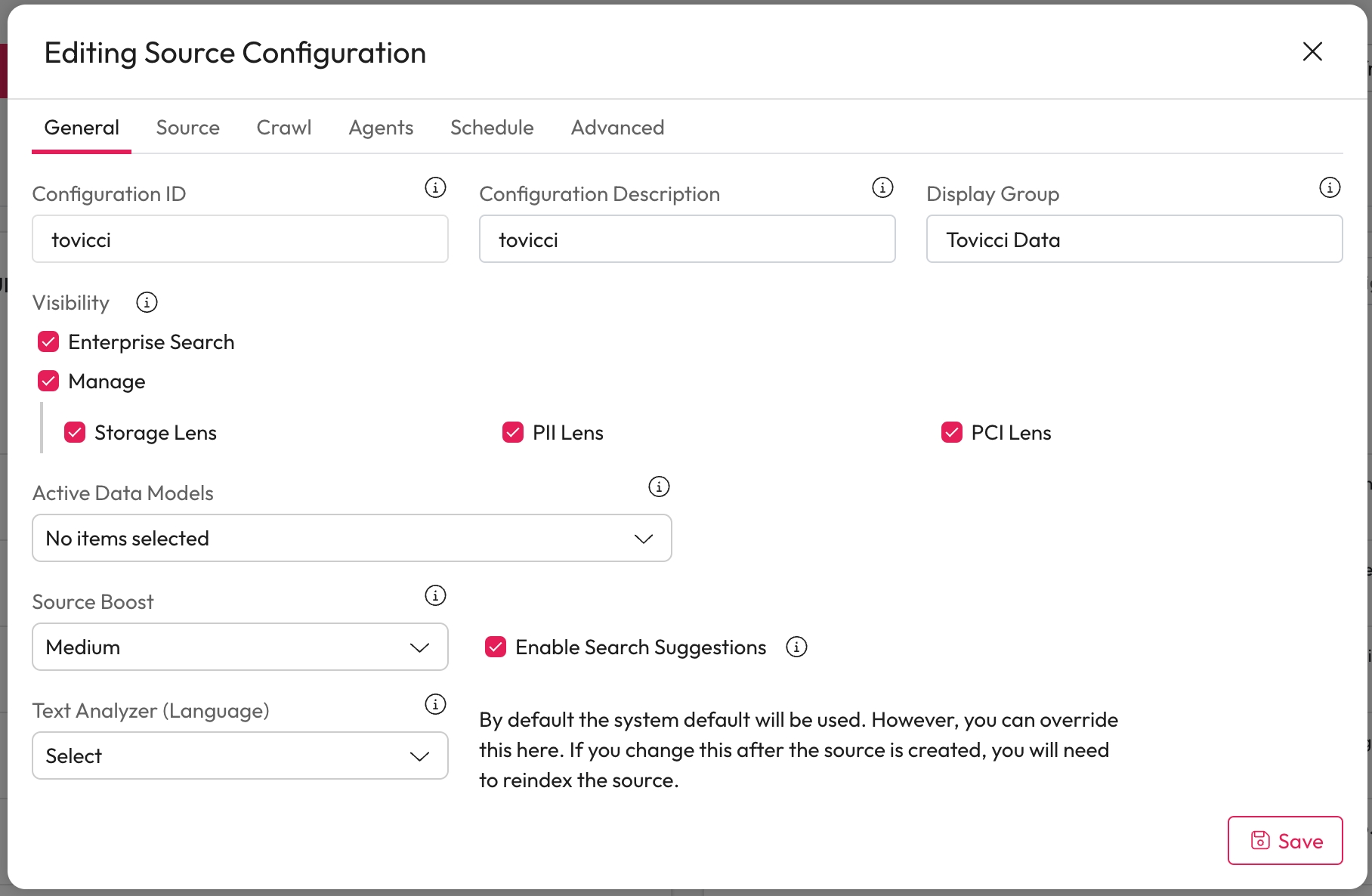The height and width of the screenshot is (896, 1372).
Task: Click the Visibility info icon
Action: pos(147,303)
